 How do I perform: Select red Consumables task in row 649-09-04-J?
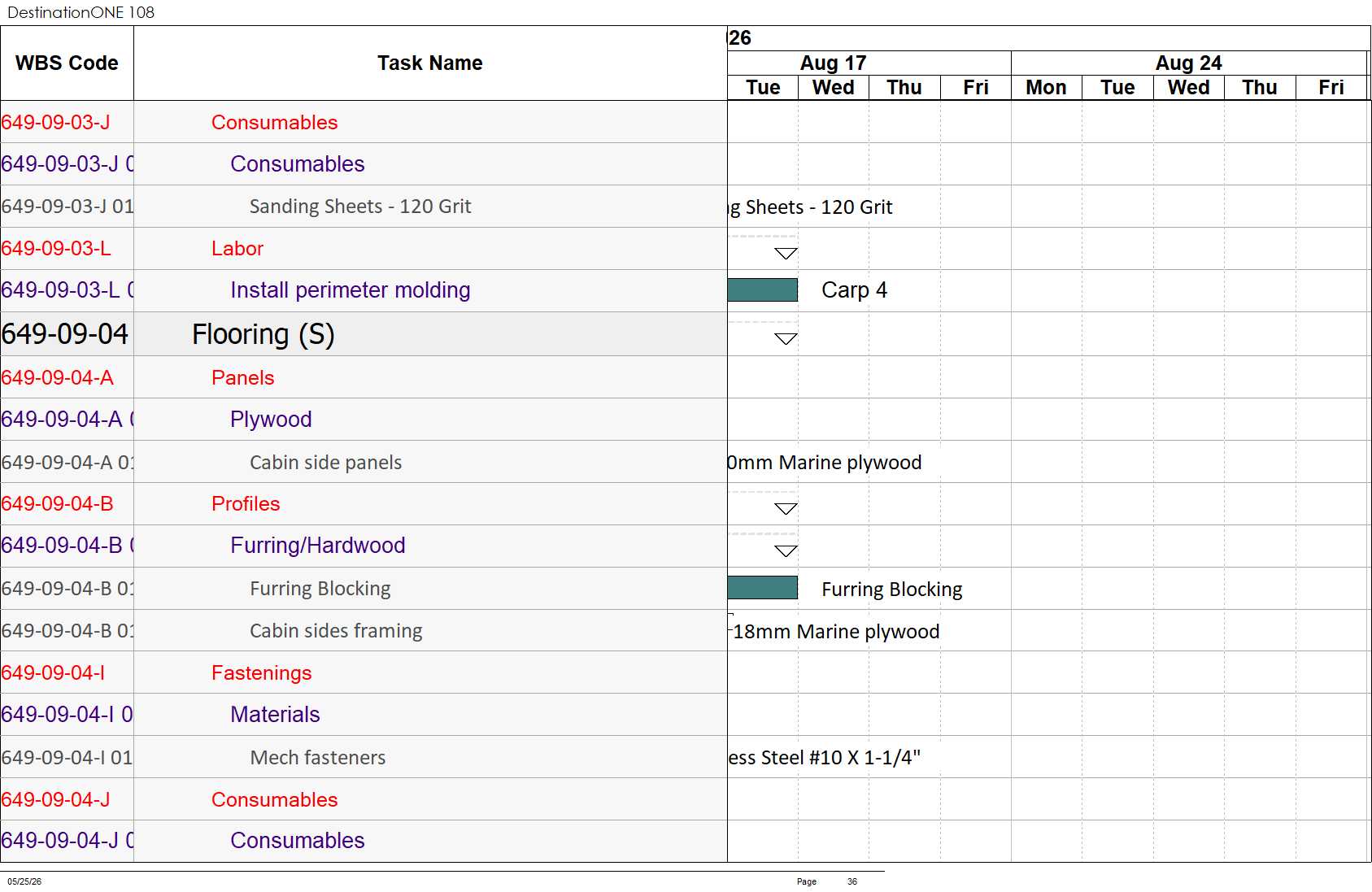(275, 800)
